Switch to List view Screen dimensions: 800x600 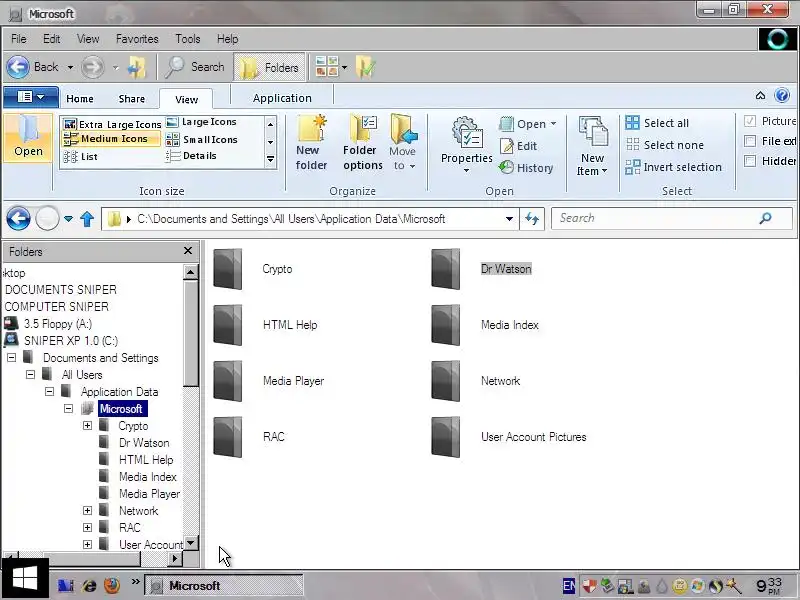tap(80, 157)
